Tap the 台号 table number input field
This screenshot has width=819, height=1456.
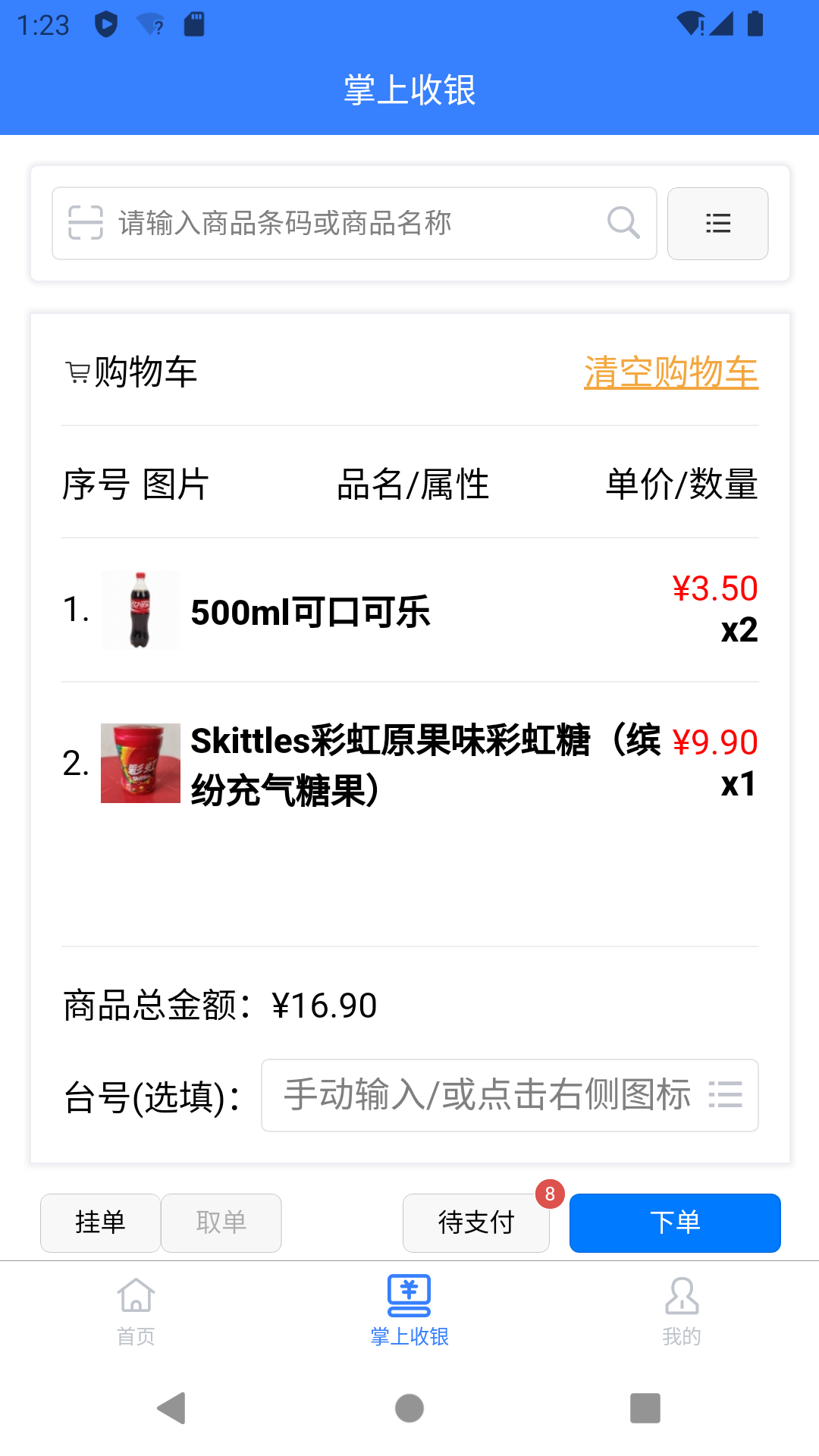coord(485,1095)
